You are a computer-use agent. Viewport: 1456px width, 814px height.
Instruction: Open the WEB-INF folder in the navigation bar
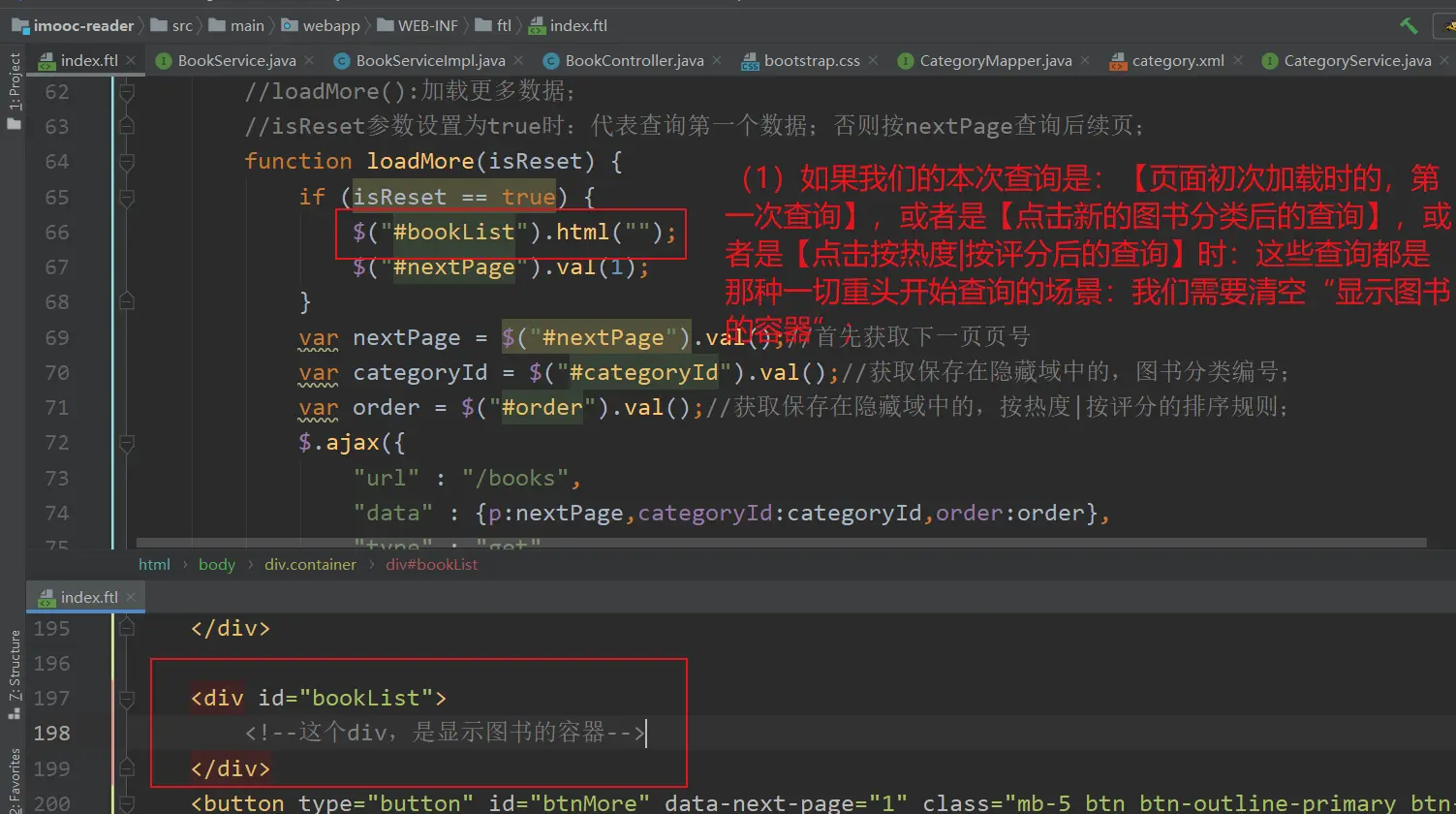coord(416,26)
